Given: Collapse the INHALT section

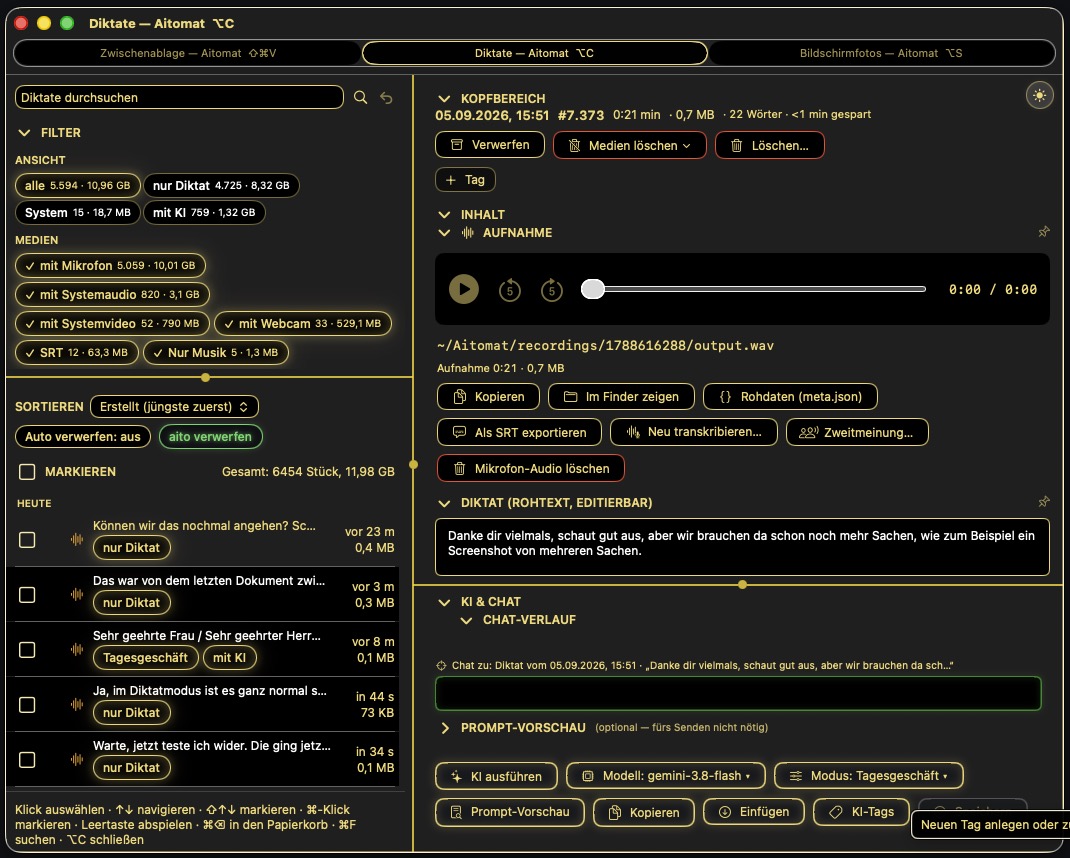Looking at the screenshot, I should pyautogui.click(x=444, y=214).
